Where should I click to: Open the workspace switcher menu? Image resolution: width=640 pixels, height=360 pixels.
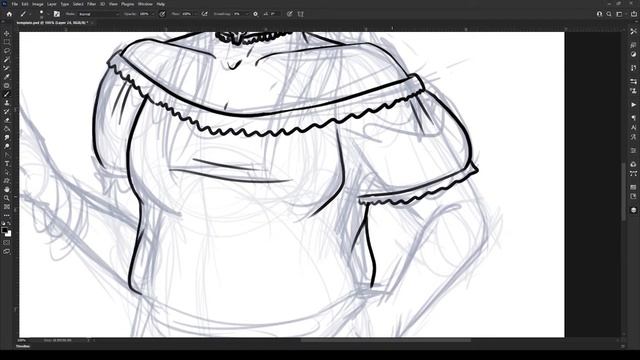pos(620,14)
